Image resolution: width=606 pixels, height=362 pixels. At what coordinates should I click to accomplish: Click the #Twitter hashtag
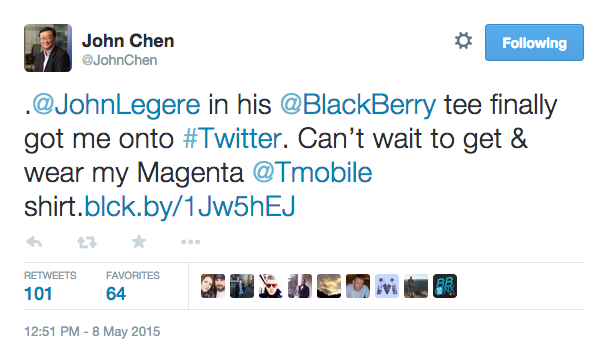(232, 138)
